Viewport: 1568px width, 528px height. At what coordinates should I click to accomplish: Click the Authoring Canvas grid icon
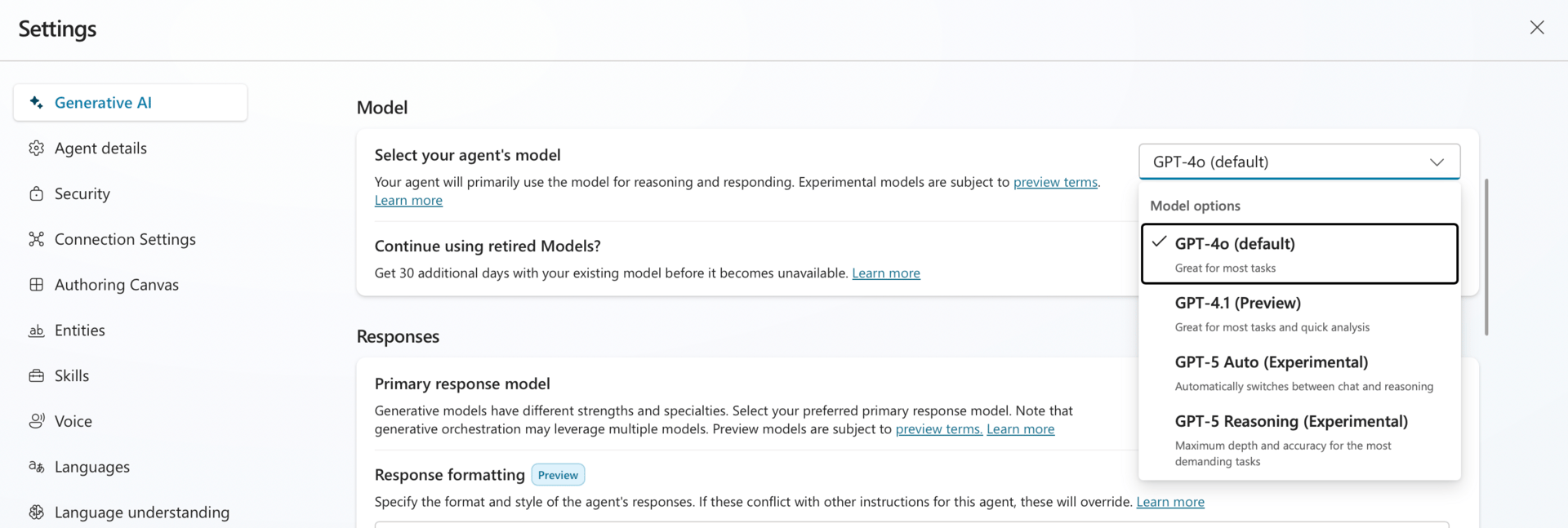pyautogui.click(x=36, y=285)
